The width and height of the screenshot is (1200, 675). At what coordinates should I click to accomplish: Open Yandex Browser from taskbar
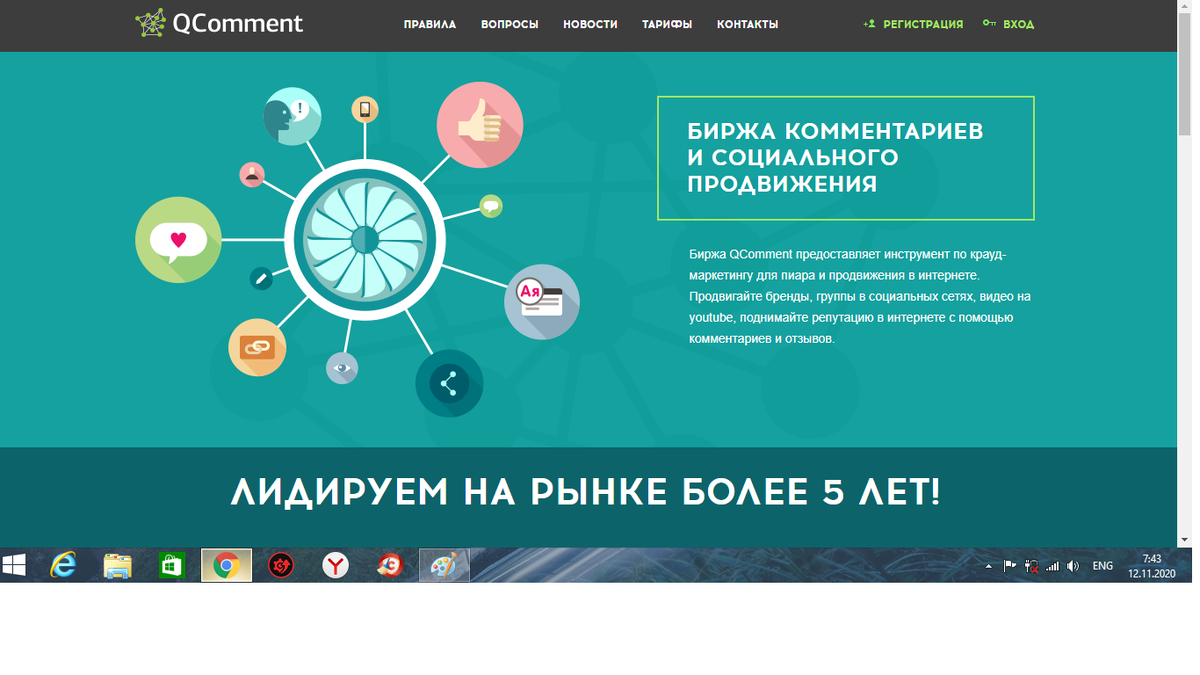[x=335, y=566]
